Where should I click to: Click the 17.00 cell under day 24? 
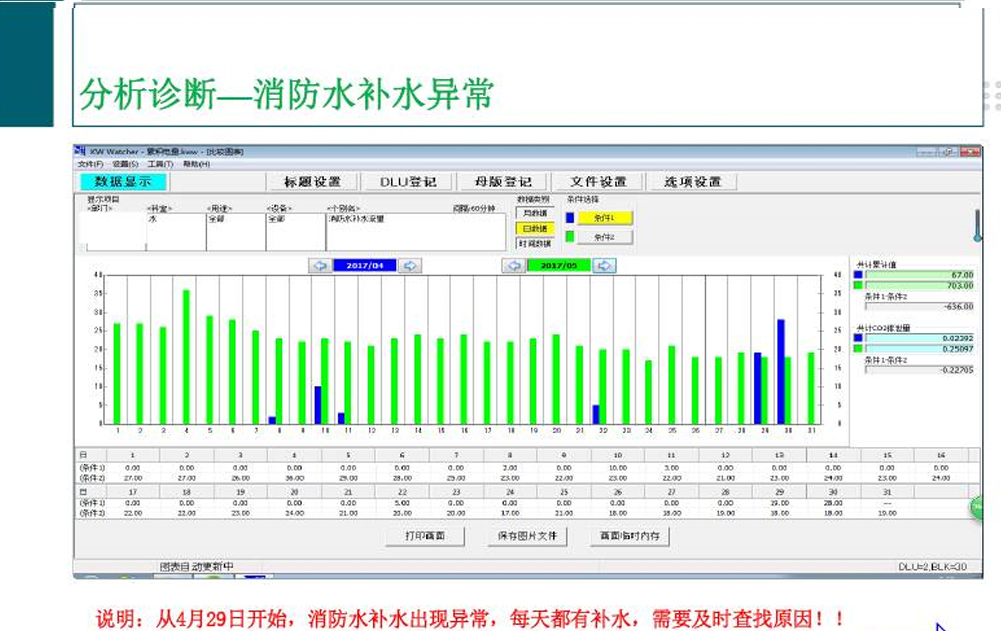coord(510,512)
